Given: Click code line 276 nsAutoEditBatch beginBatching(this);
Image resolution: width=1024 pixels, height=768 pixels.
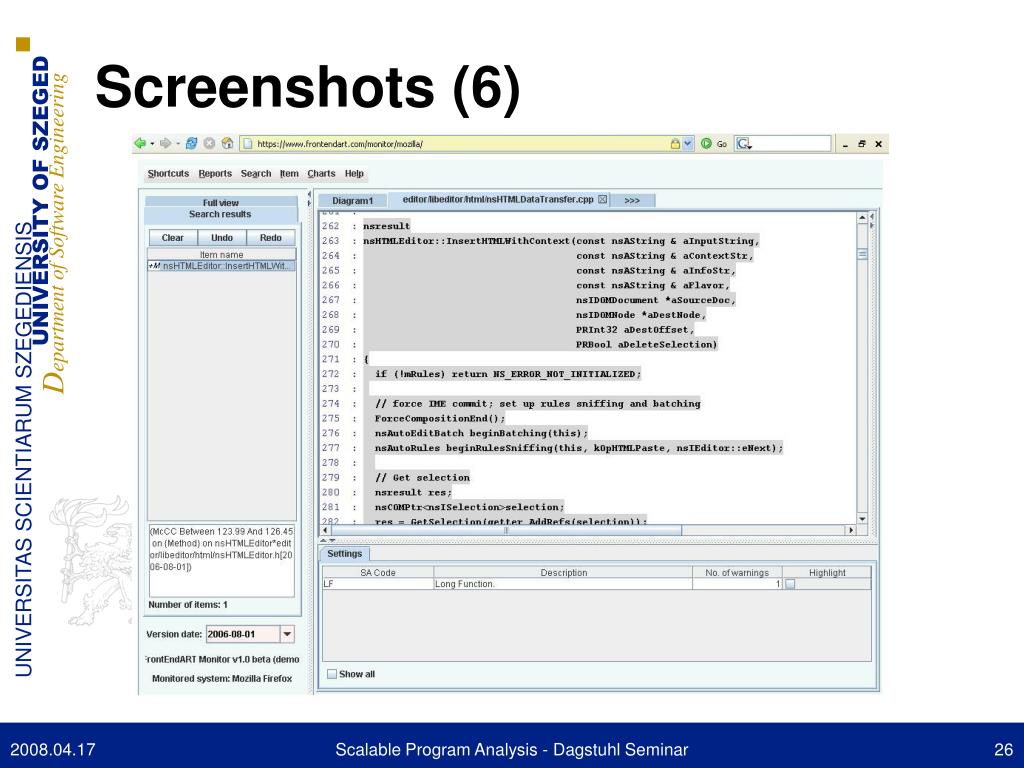Looking at the screenshot, I should tap(481, 433).
